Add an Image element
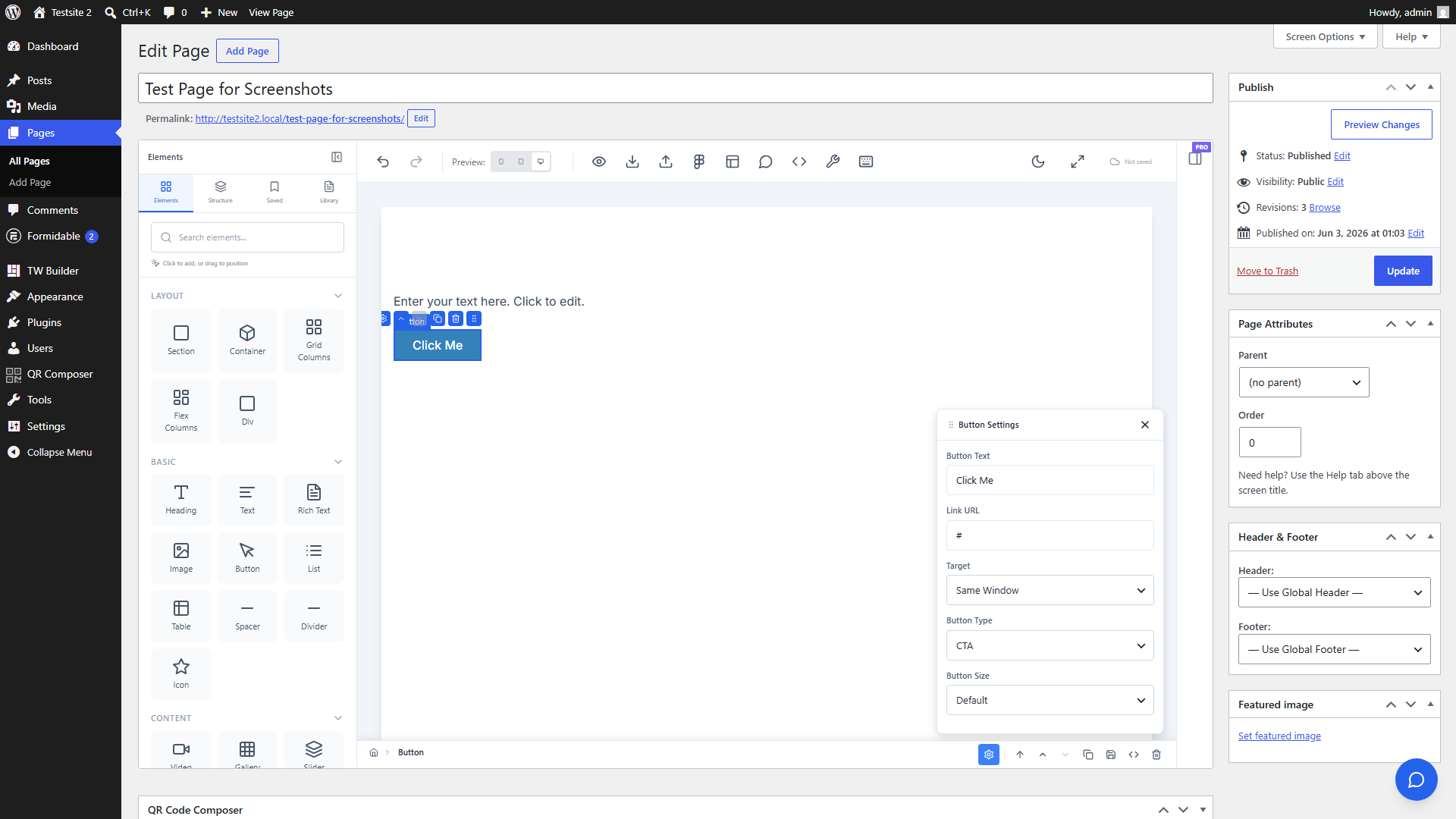The width and height of the screenshot is (1456, 819). click(181, 558)
